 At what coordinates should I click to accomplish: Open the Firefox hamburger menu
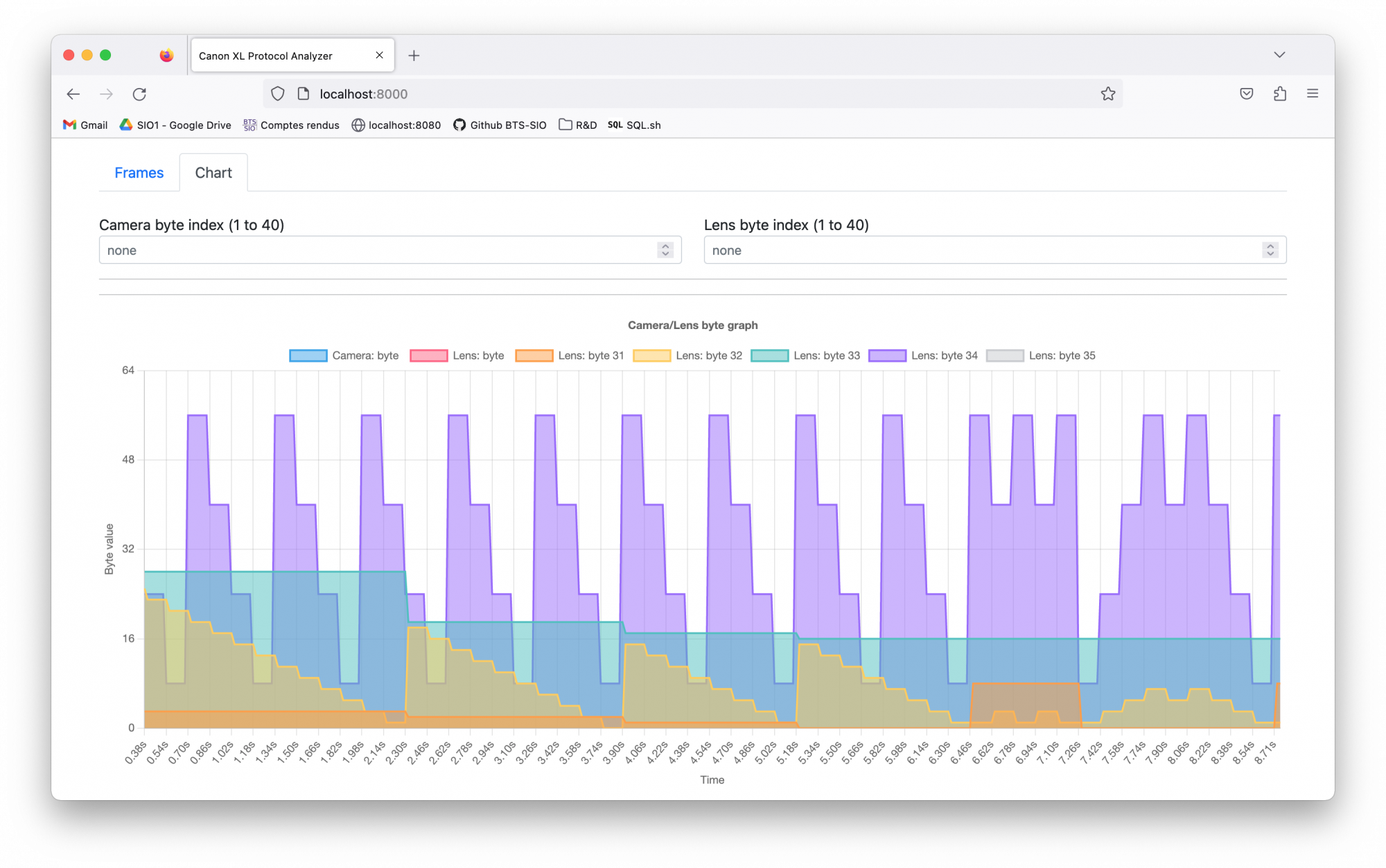coord(1312,94)
